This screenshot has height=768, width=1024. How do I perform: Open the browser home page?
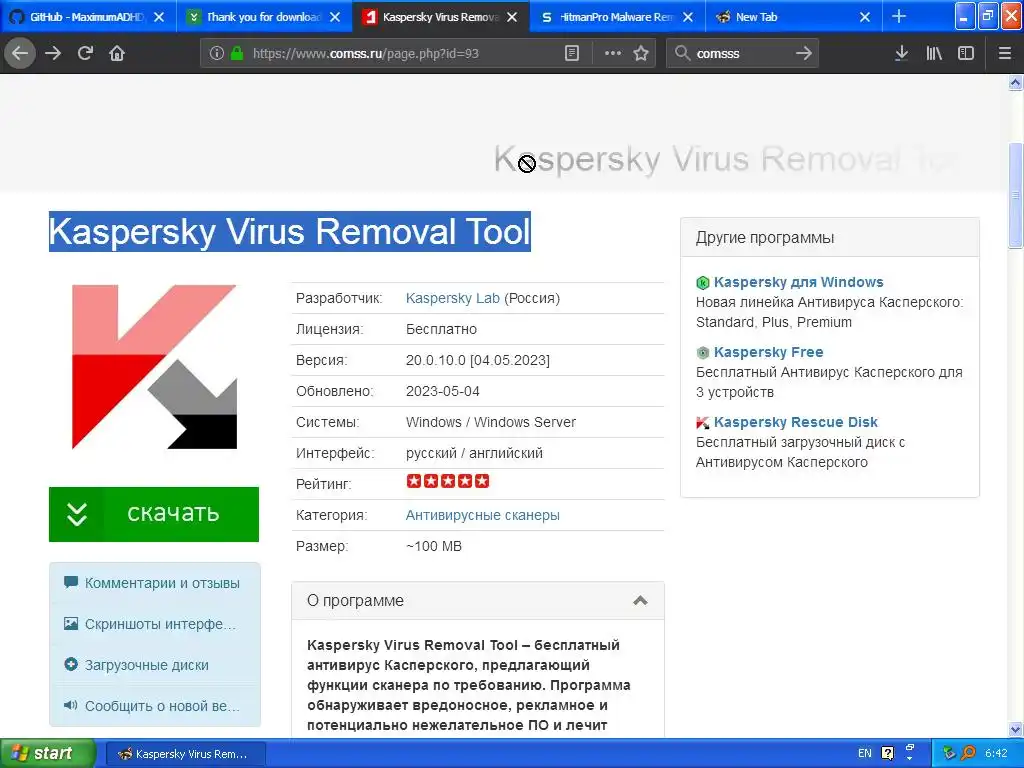click(x=117, y=53)
